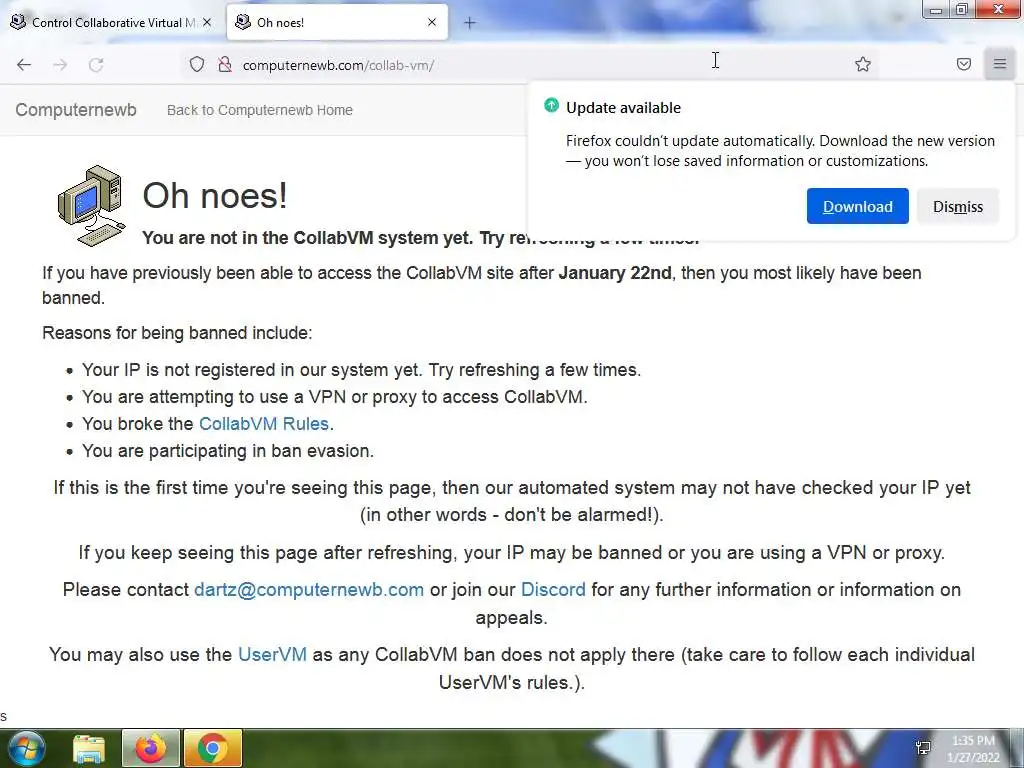Open the Firefox hamburger menu

(1000, 64)
